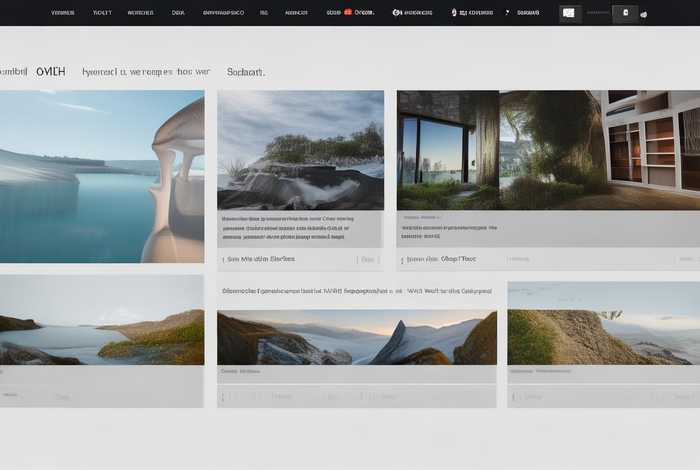Image resolution: width=700 pixels, height=470 pixels.
Task: Click the footer button on the rocky waterfall card
Action: (367, 259)
